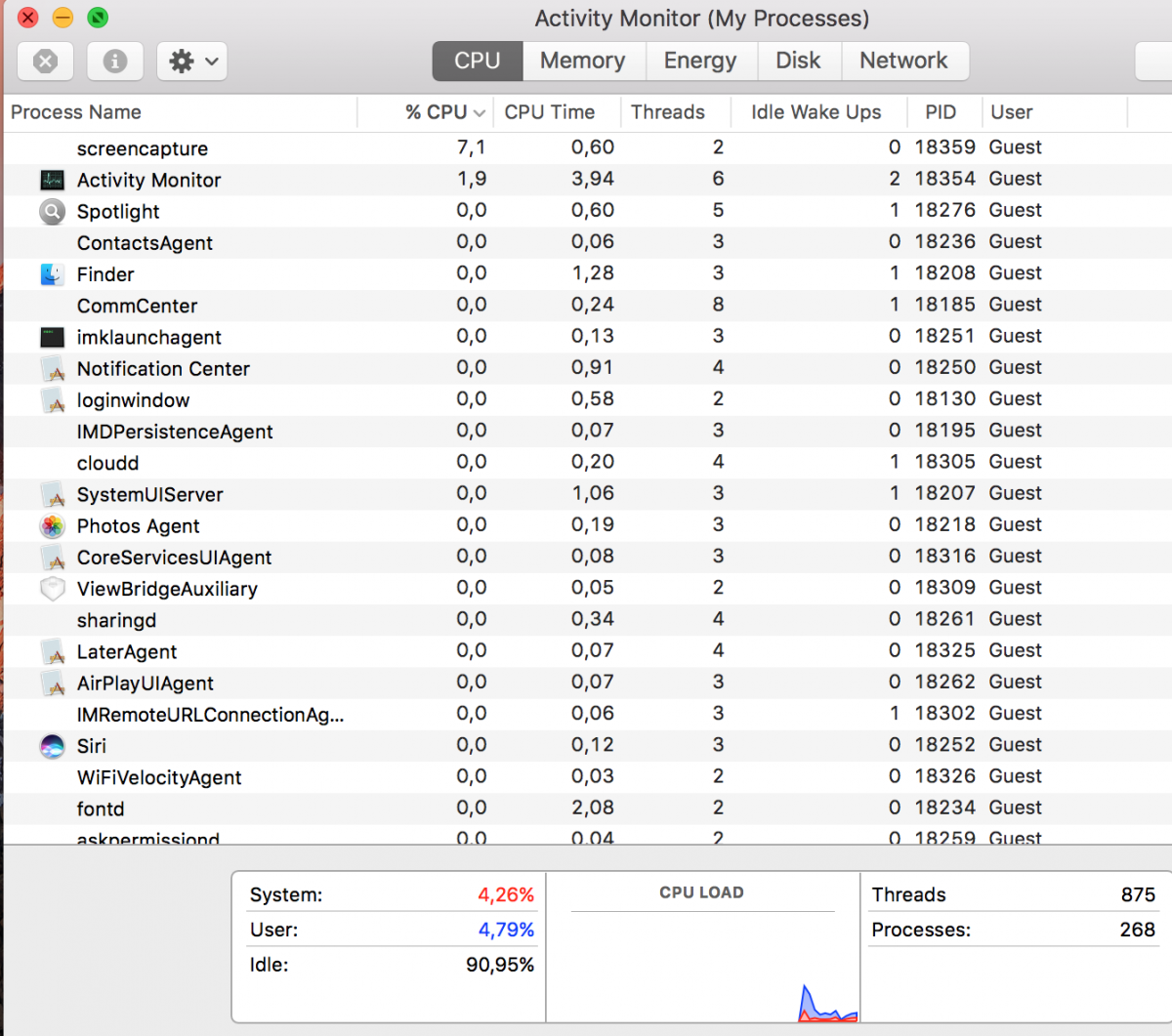Select the AirPlayUIAgent process icon
This screenshot has width=1172, height=1036.
tap(52, 684)
